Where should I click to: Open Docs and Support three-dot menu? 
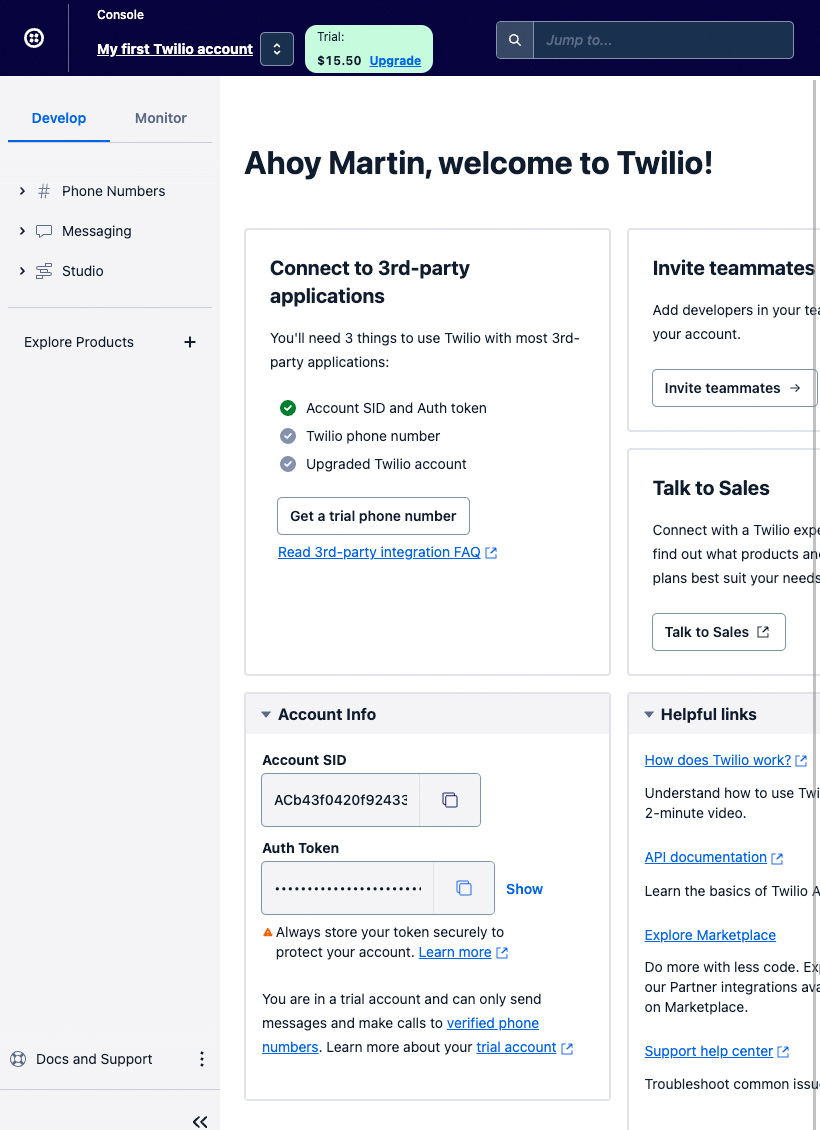point(202,1059)
